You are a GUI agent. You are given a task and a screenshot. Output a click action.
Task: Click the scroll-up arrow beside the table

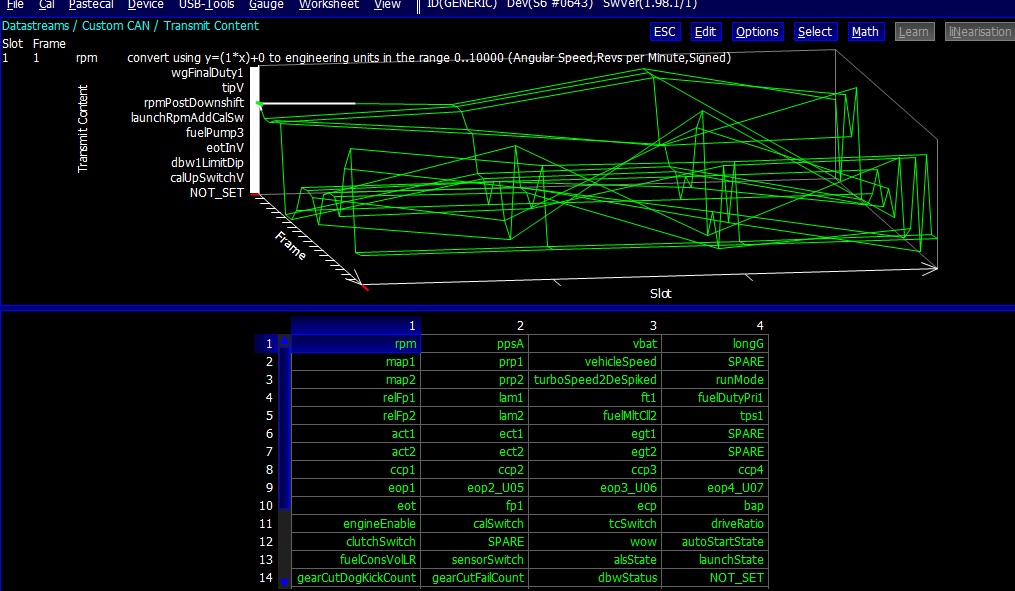tap(284, 344)
